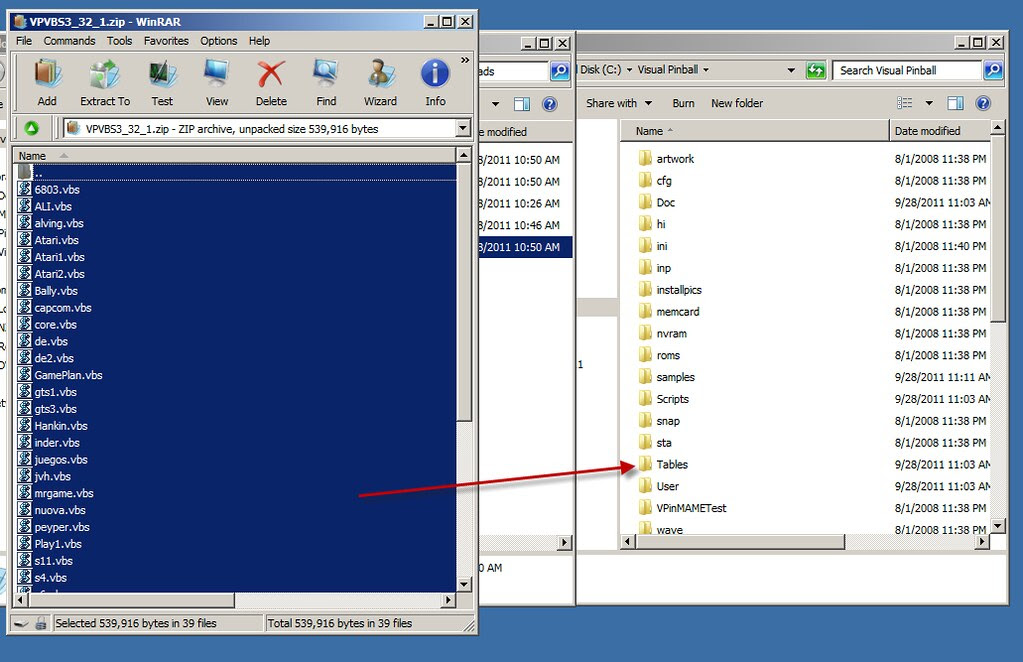Screen dimensions: 1023x662
Task: Click the change view icon in Visual Pinball Explorer
Action: (905, 103)
